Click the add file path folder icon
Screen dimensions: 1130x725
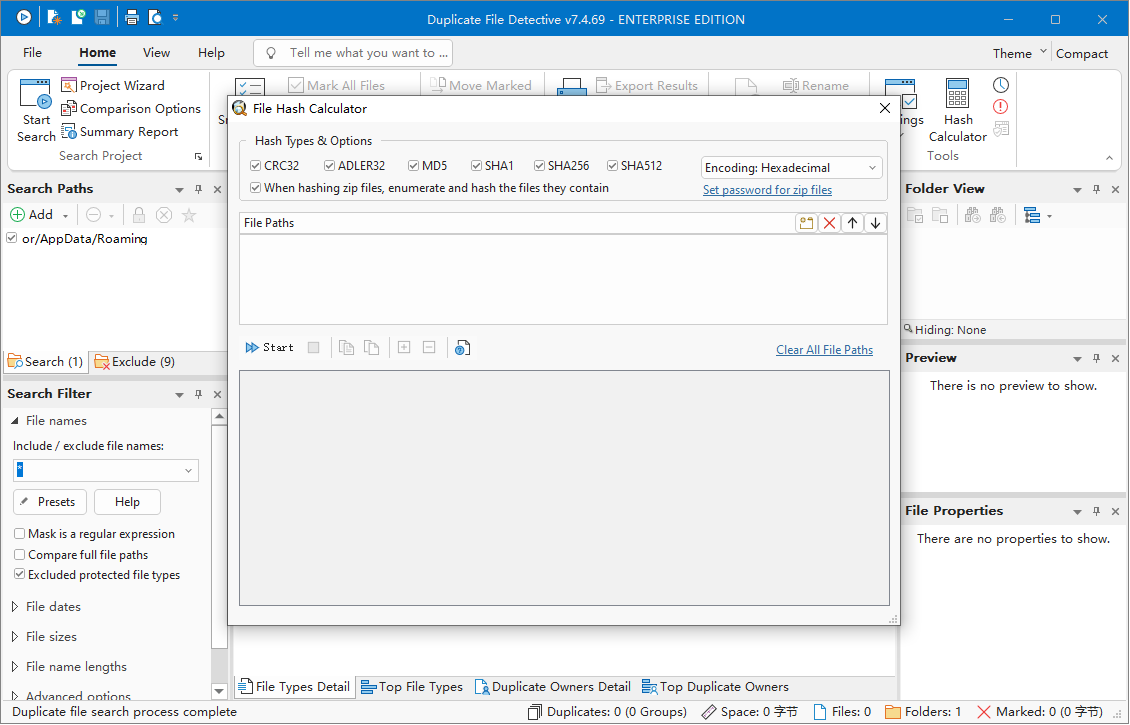(805, 223)
